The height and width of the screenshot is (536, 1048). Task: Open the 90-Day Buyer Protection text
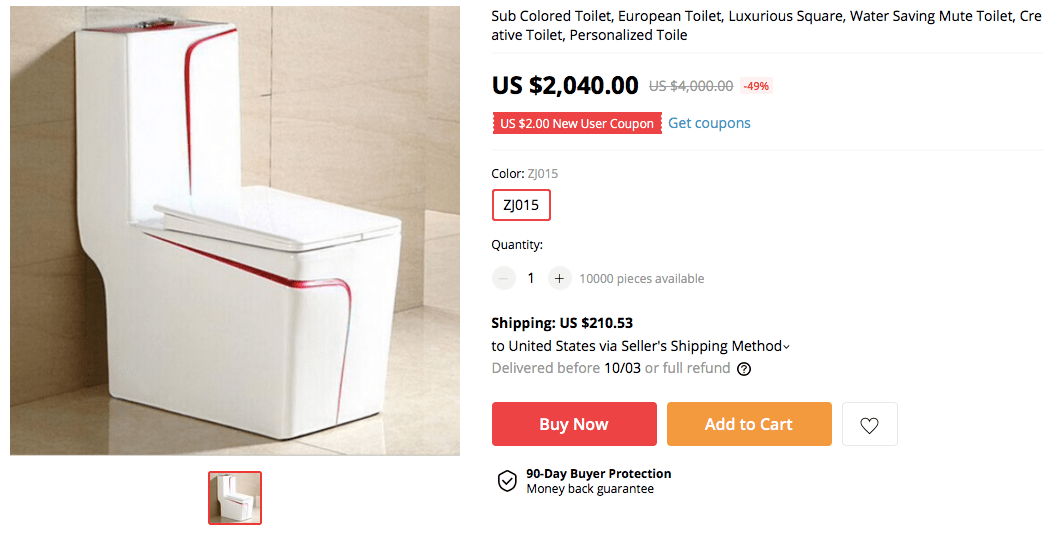coord(598,473)
